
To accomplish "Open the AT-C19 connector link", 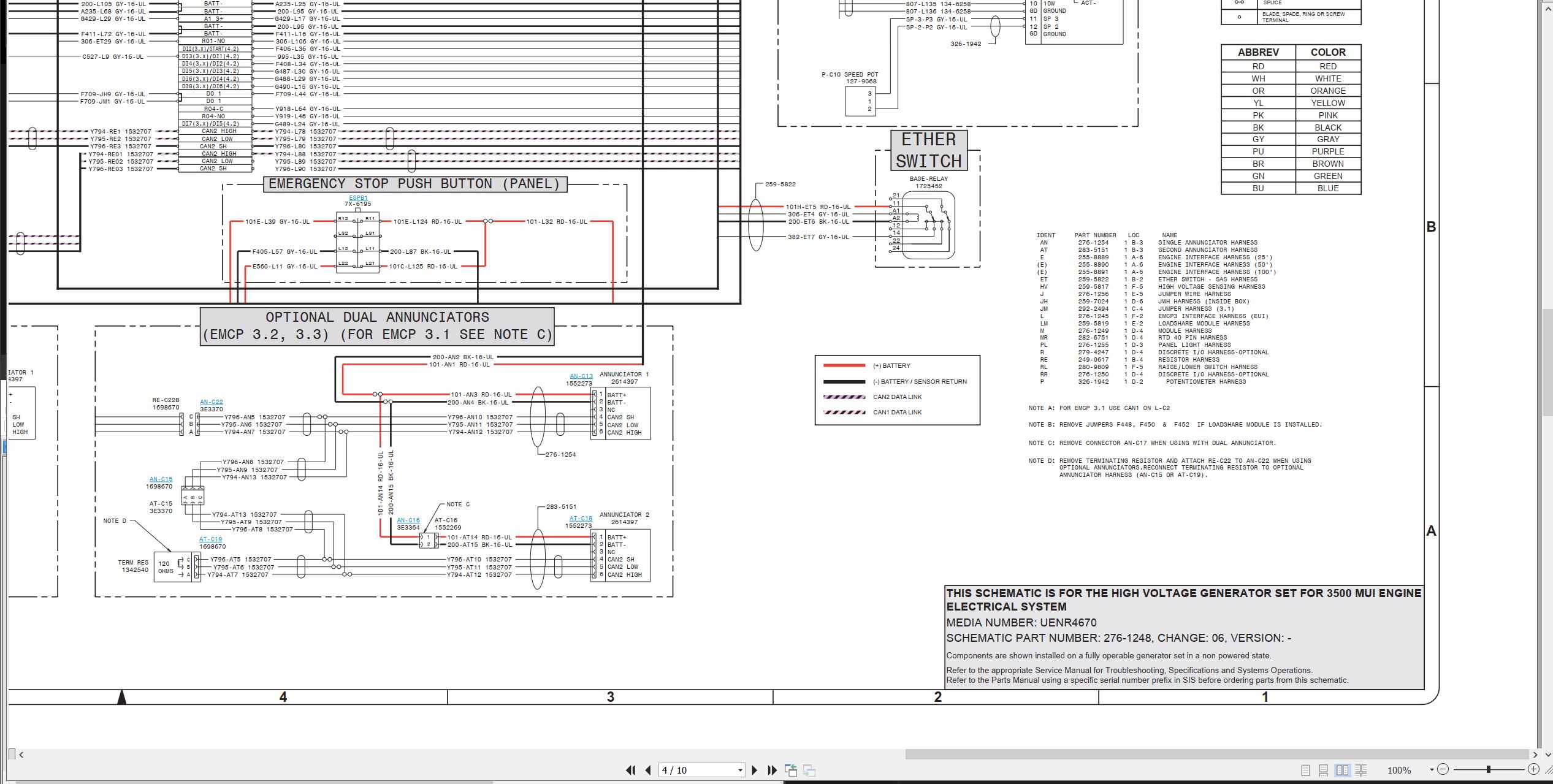I will pos(210,539).
